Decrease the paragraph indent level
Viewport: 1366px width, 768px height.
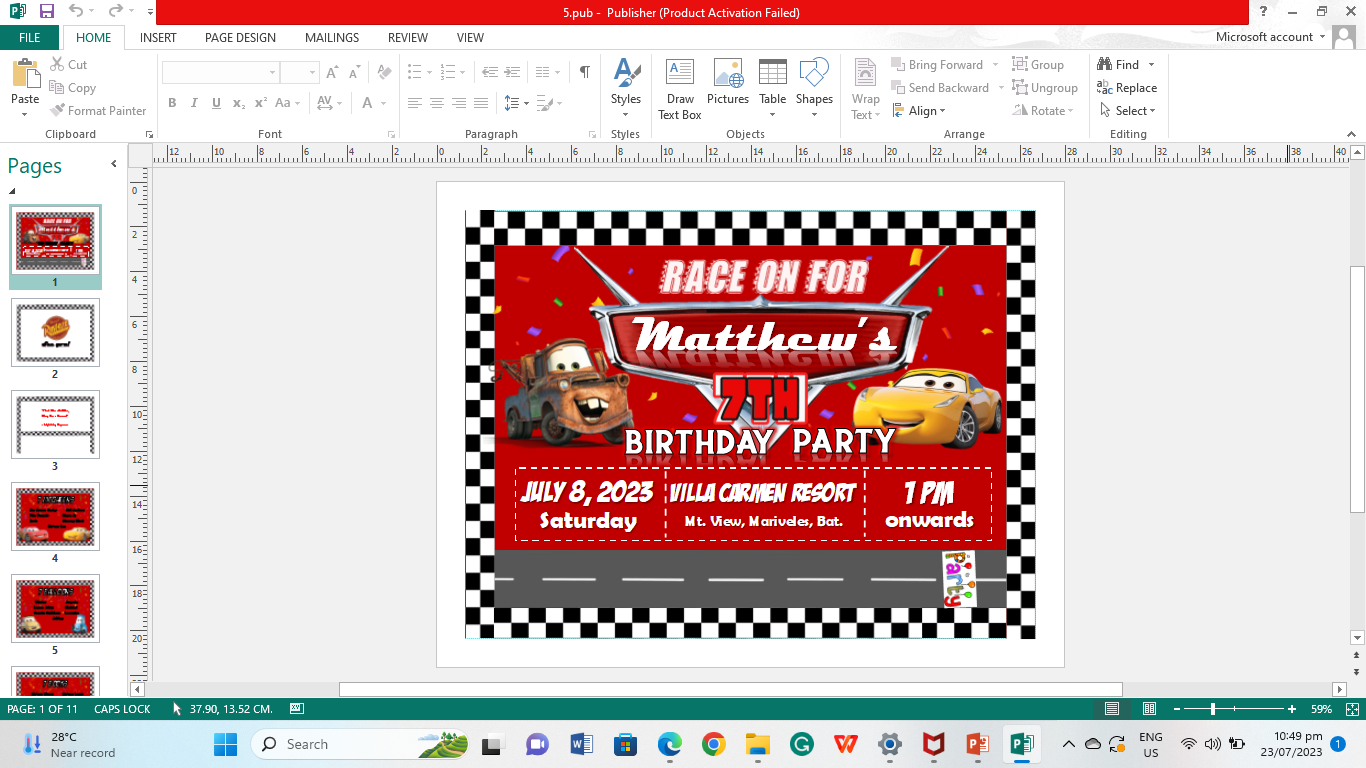(490, 73)
